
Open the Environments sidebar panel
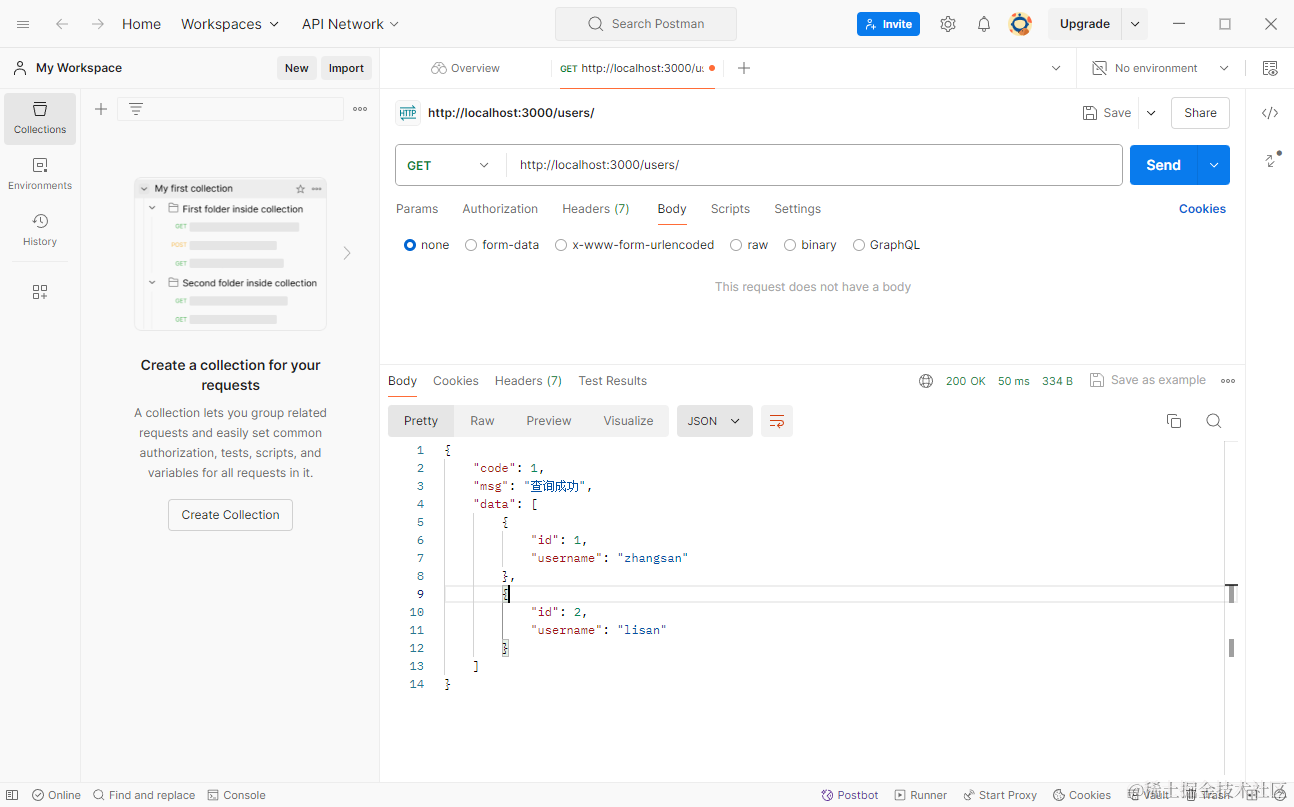coord(40,174)
